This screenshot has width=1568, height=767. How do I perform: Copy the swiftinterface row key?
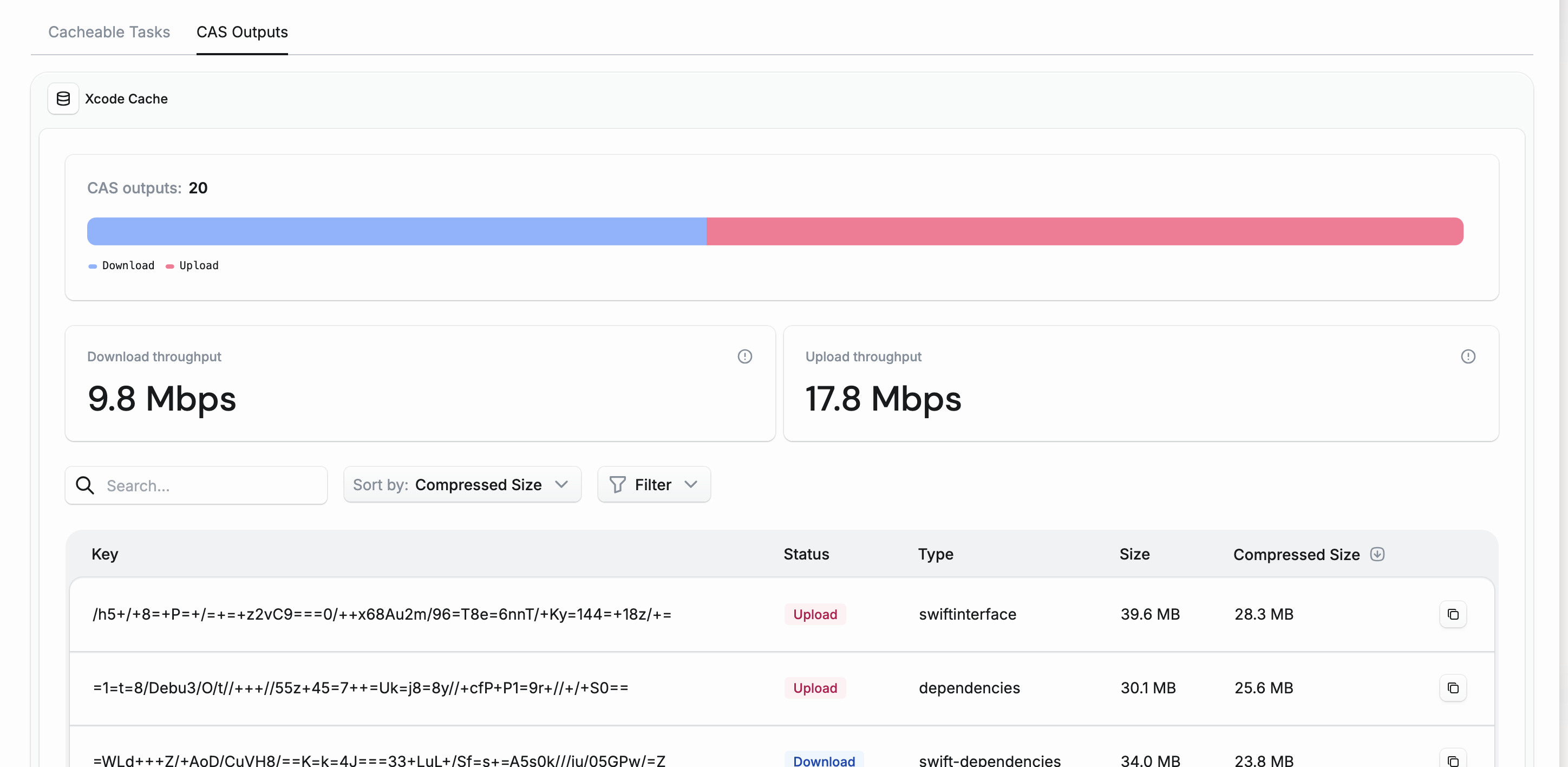1453,614
